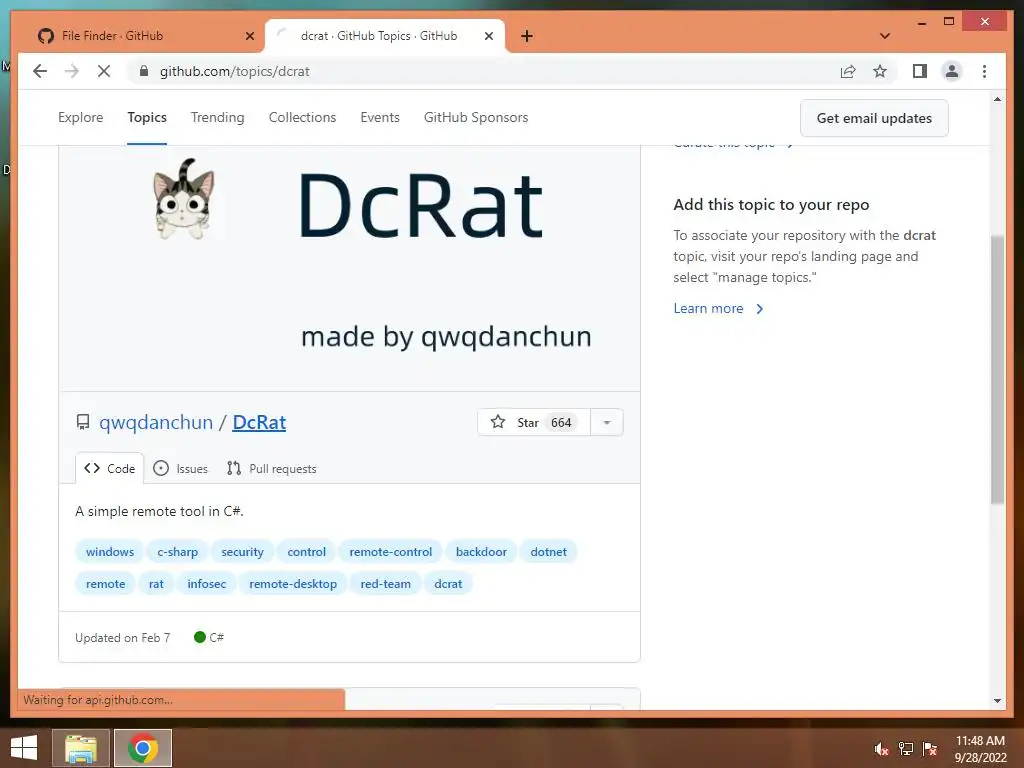The width and height of the screenshot is (1024, 768).
Task: Open the network tray icon
Action: click(x=906, y=749)
